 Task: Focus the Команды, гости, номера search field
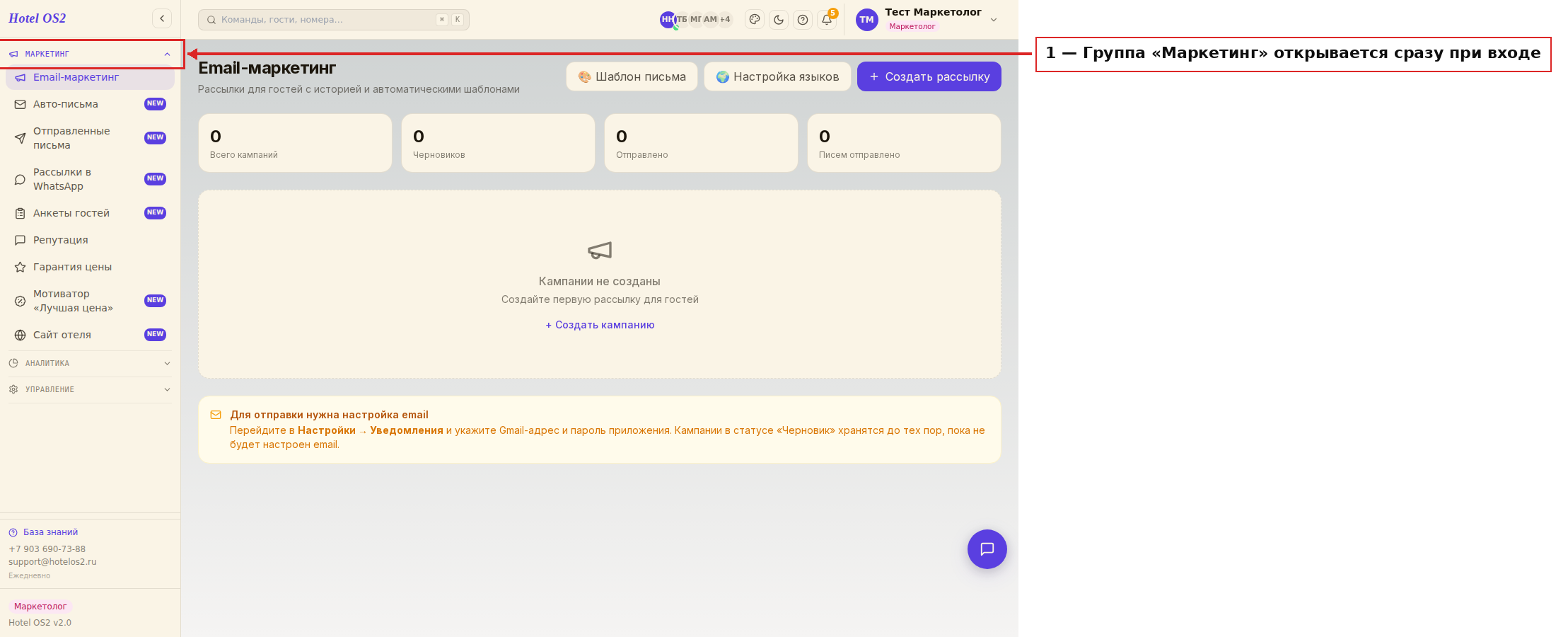pos(334,20)
